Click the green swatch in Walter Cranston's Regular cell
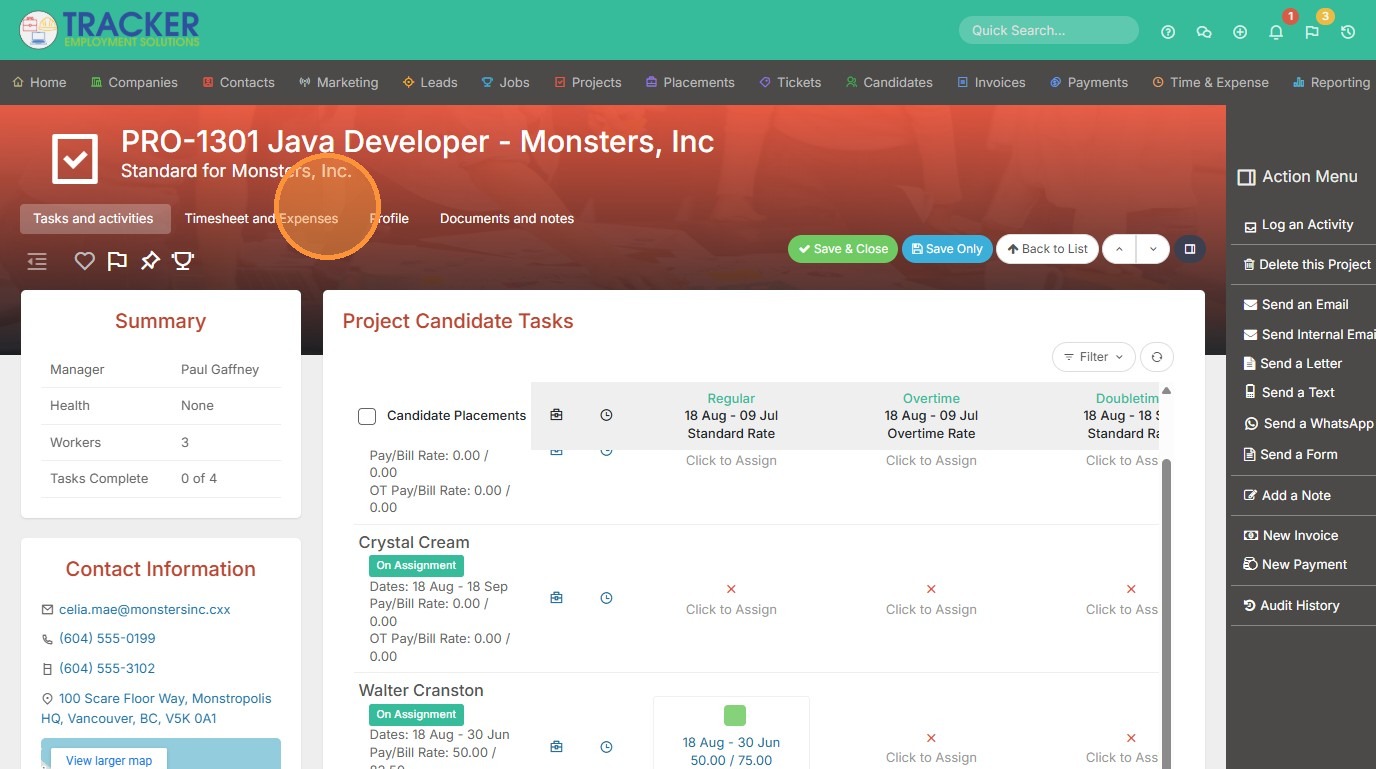Viewport: 1376px width, 769px height. [734, 715]
